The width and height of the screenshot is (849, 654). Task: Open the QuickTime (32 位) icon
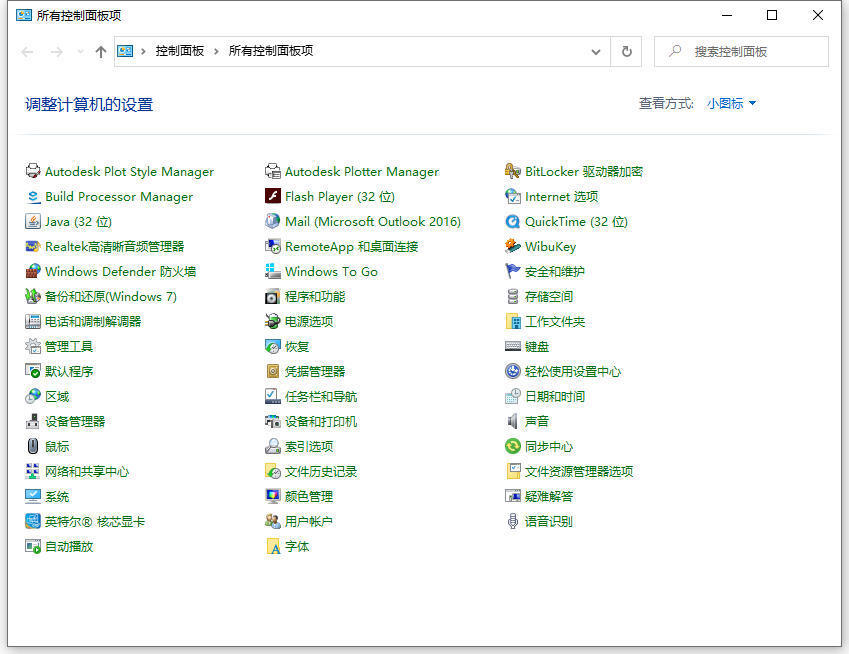(x=513, y=221)
